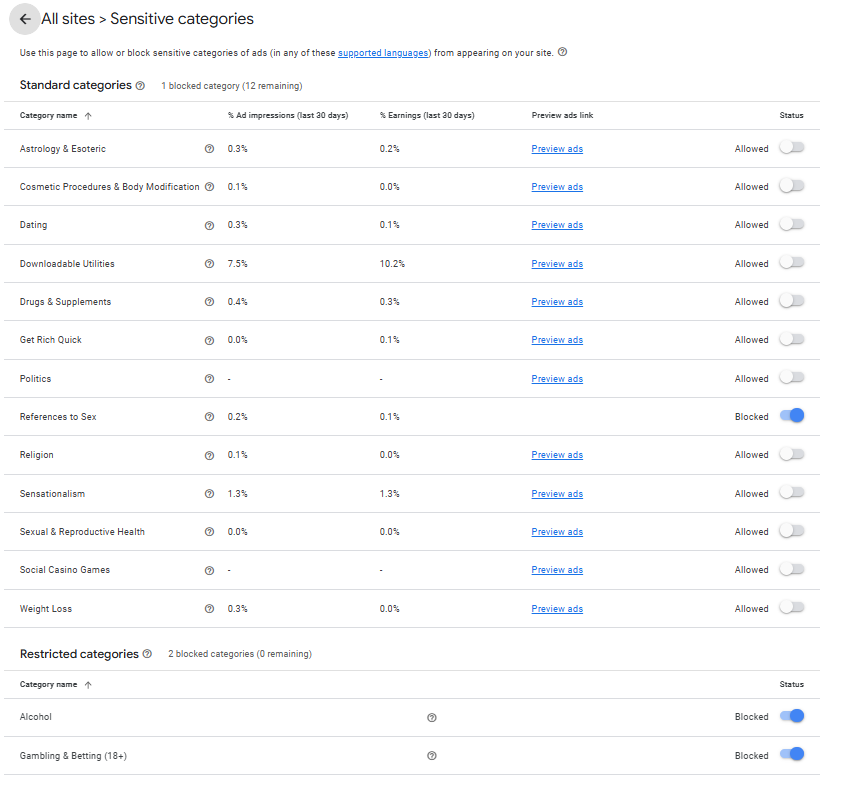The width and height of the screenshot is (849, 798).
Task: Click help icon in Alcohol row
Action: [x=431, y=717]
